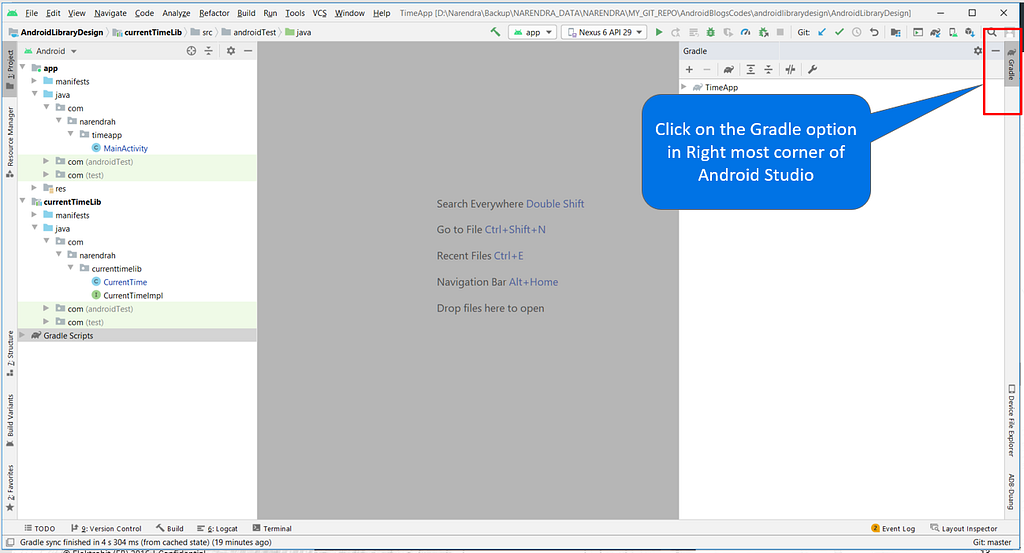The height and width of the screenshot is (553, 1024).
Task: Open Gradle build tool settings wrench
Action: click(x=812, y=69)
